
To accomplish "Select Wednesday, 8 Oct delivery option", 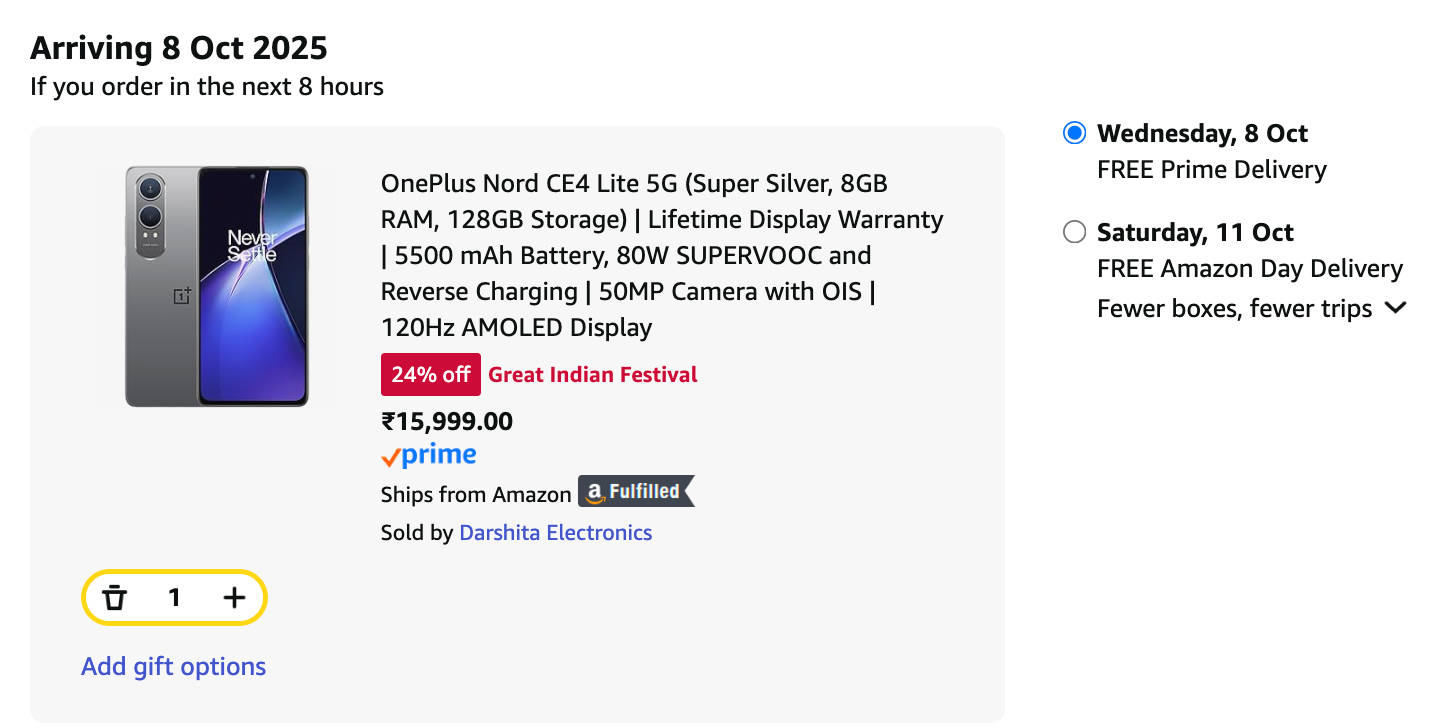I will pyautogui.click(x=1074, y=133).
